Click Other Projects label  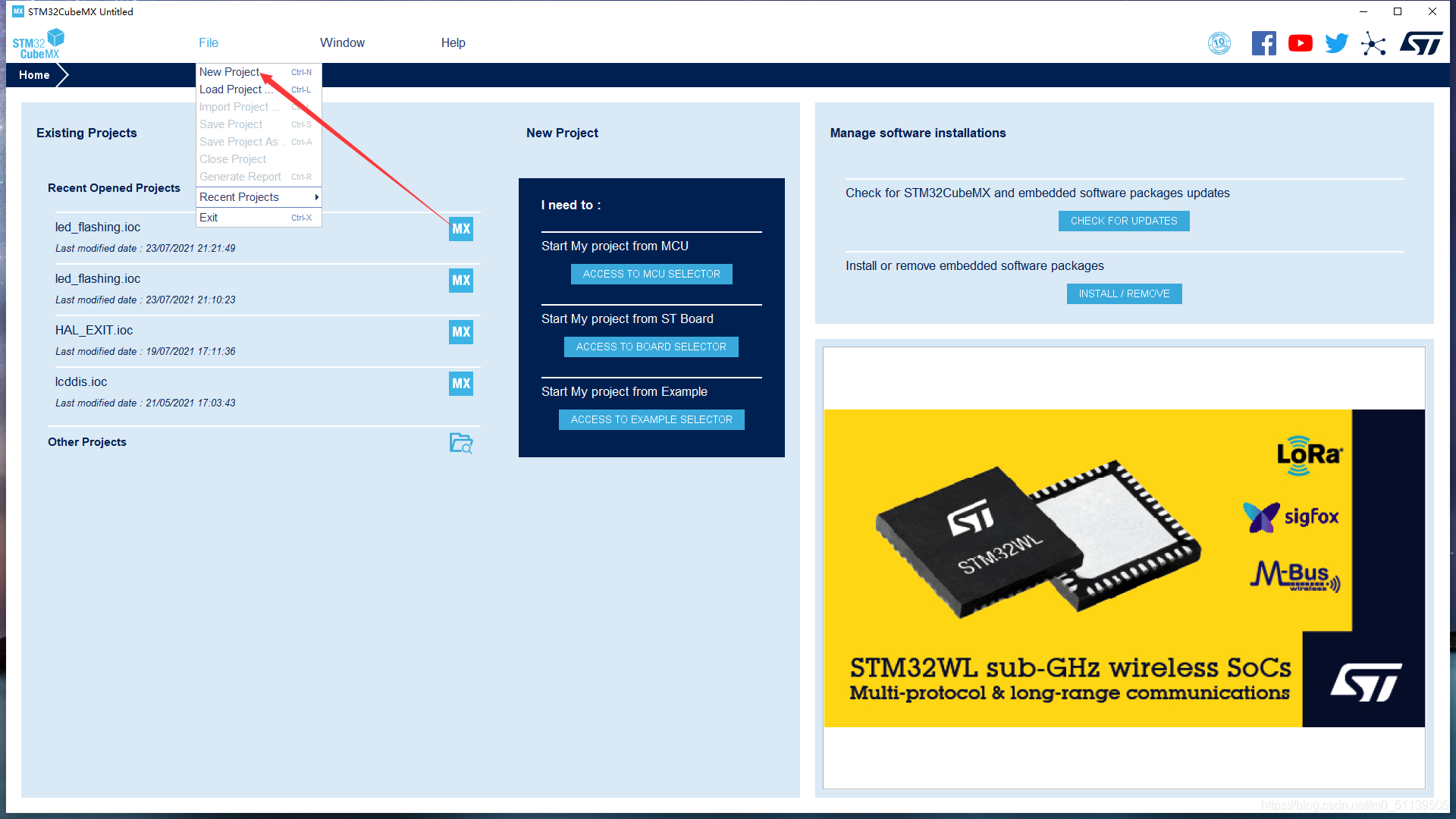[x=87, y=442]
